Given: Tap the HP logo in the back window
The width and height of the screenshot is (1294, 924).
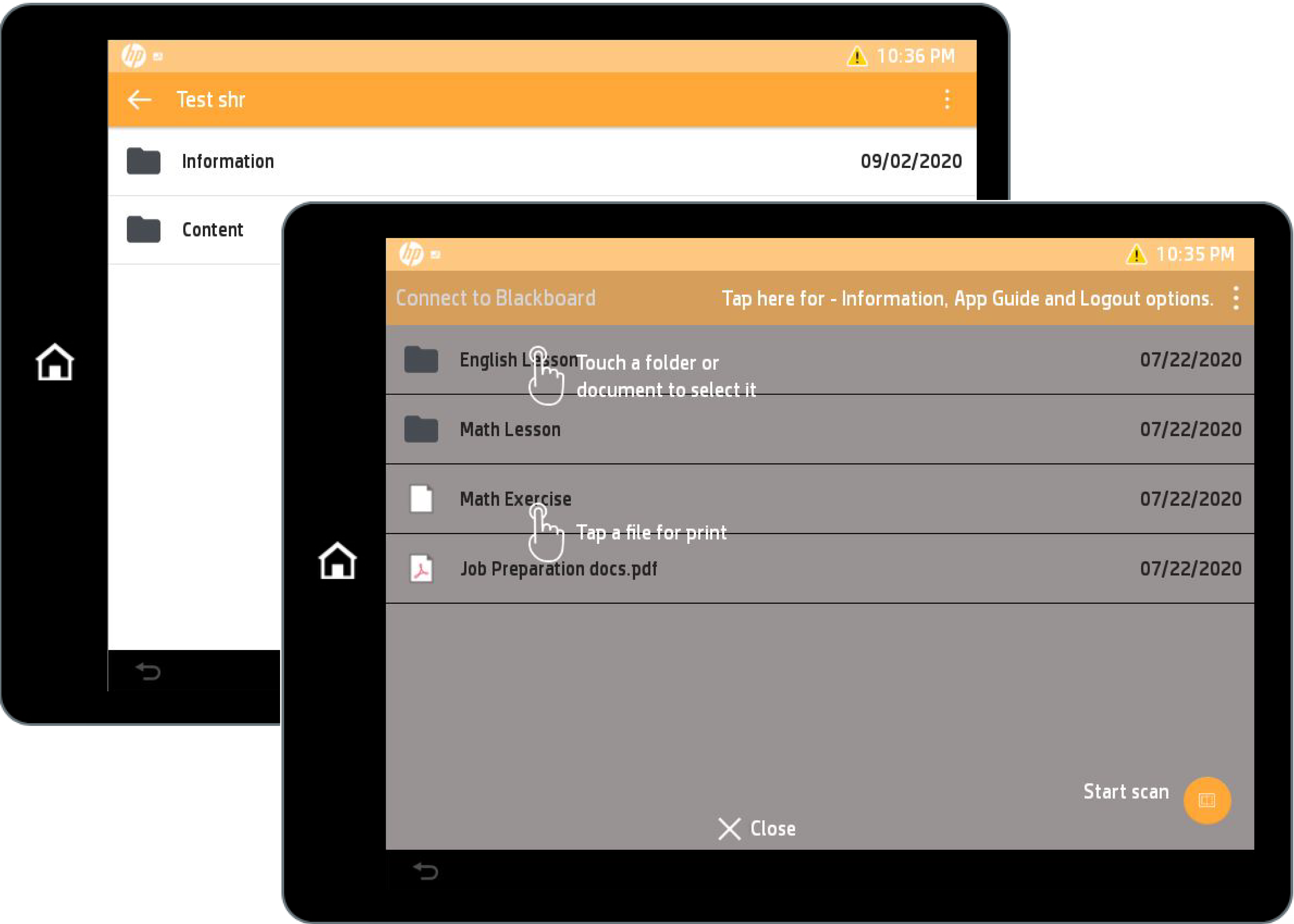Looking at the screenshot, I should point(134,56).
